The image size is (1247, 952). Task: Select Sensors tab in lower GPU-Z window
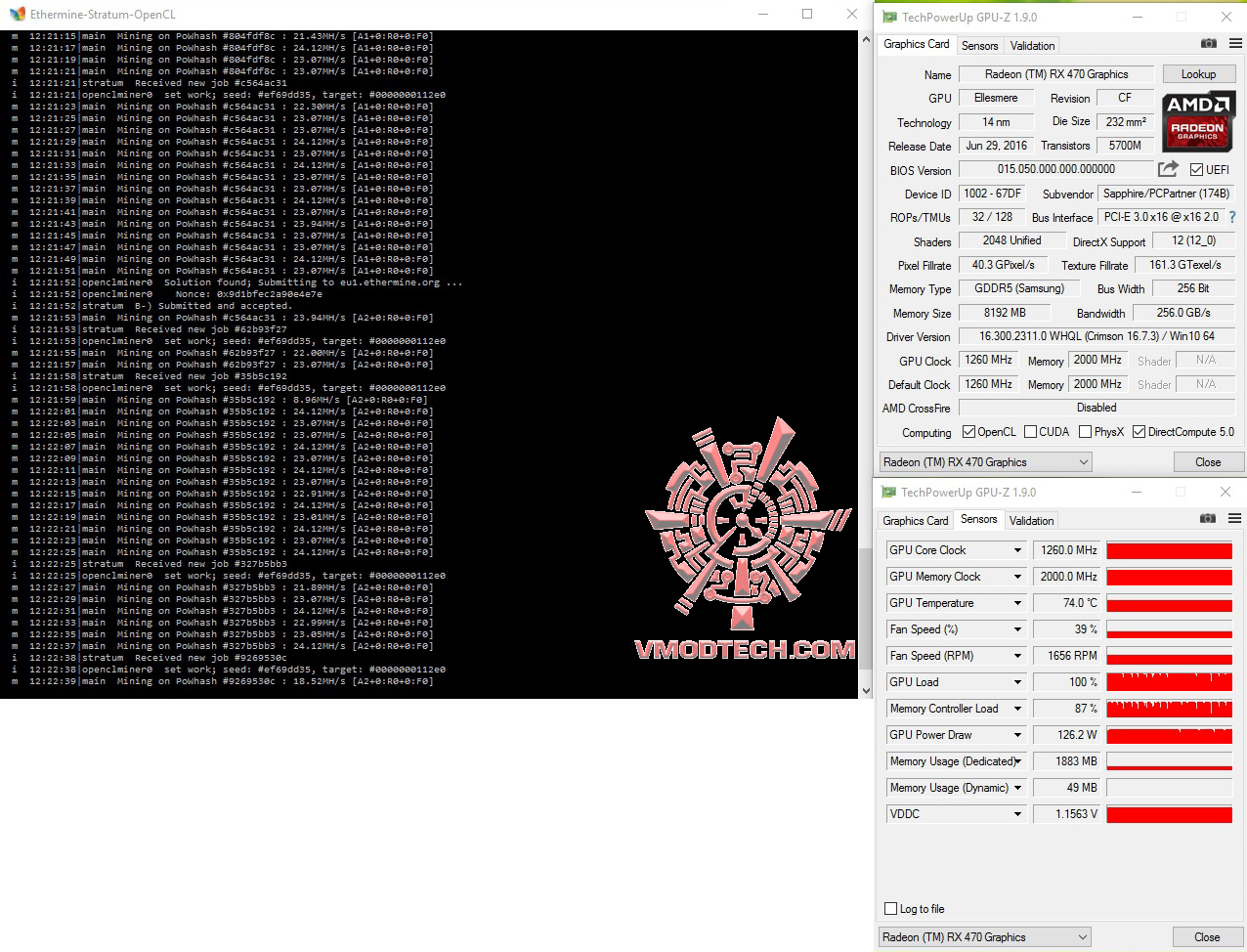click(978, 519)
